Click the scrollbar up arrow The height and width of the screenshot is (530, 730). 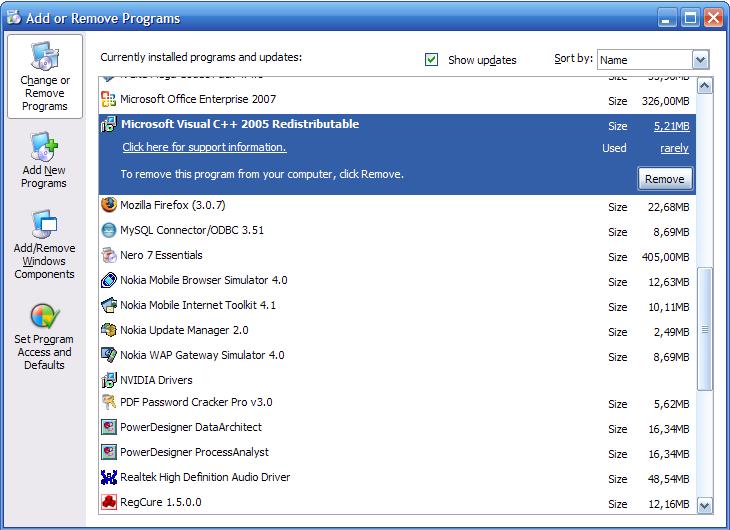(x=704, y=86)
